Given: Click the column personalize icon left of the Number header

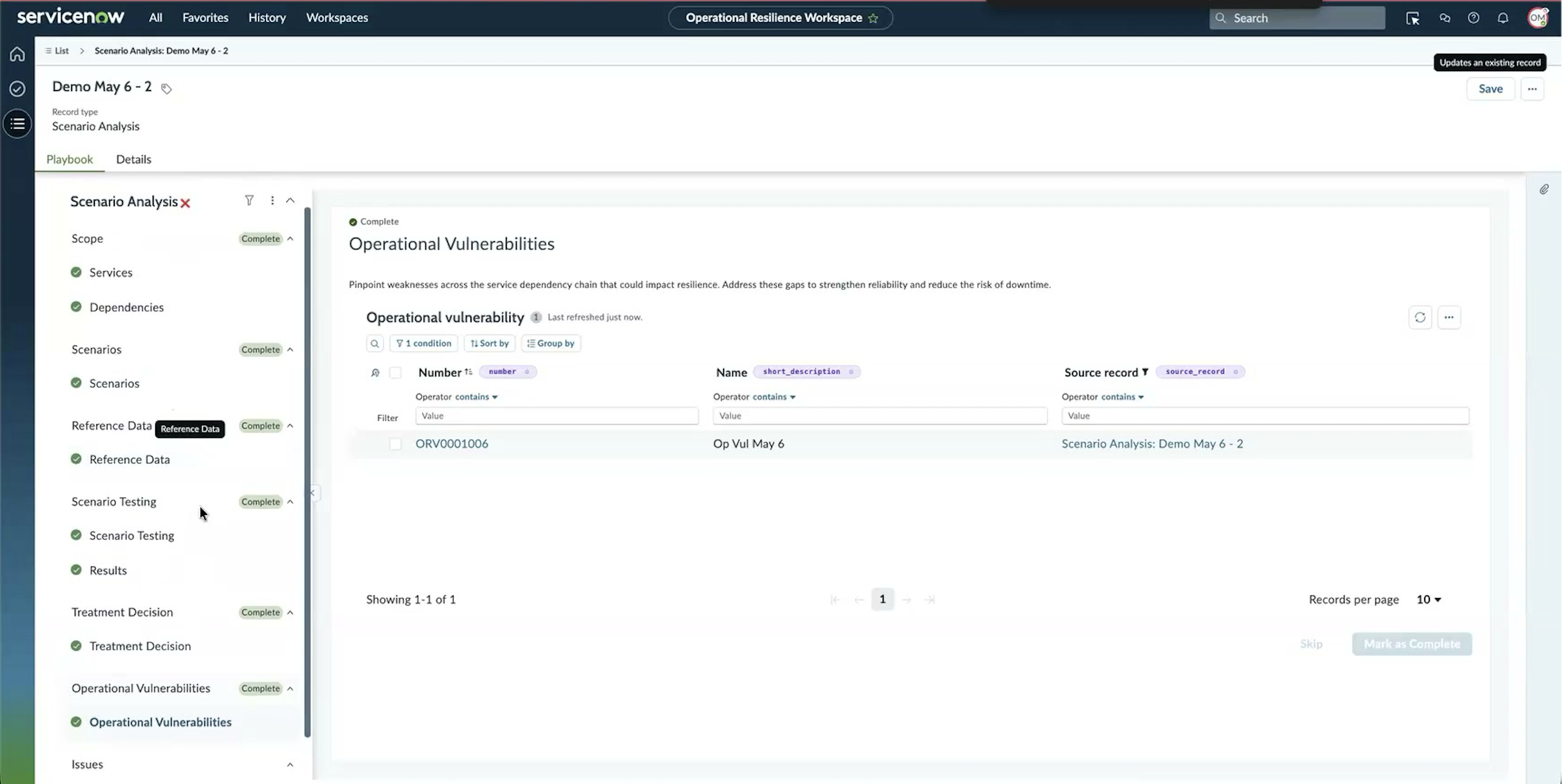Looking at the screenshot, I should [375, 373].
